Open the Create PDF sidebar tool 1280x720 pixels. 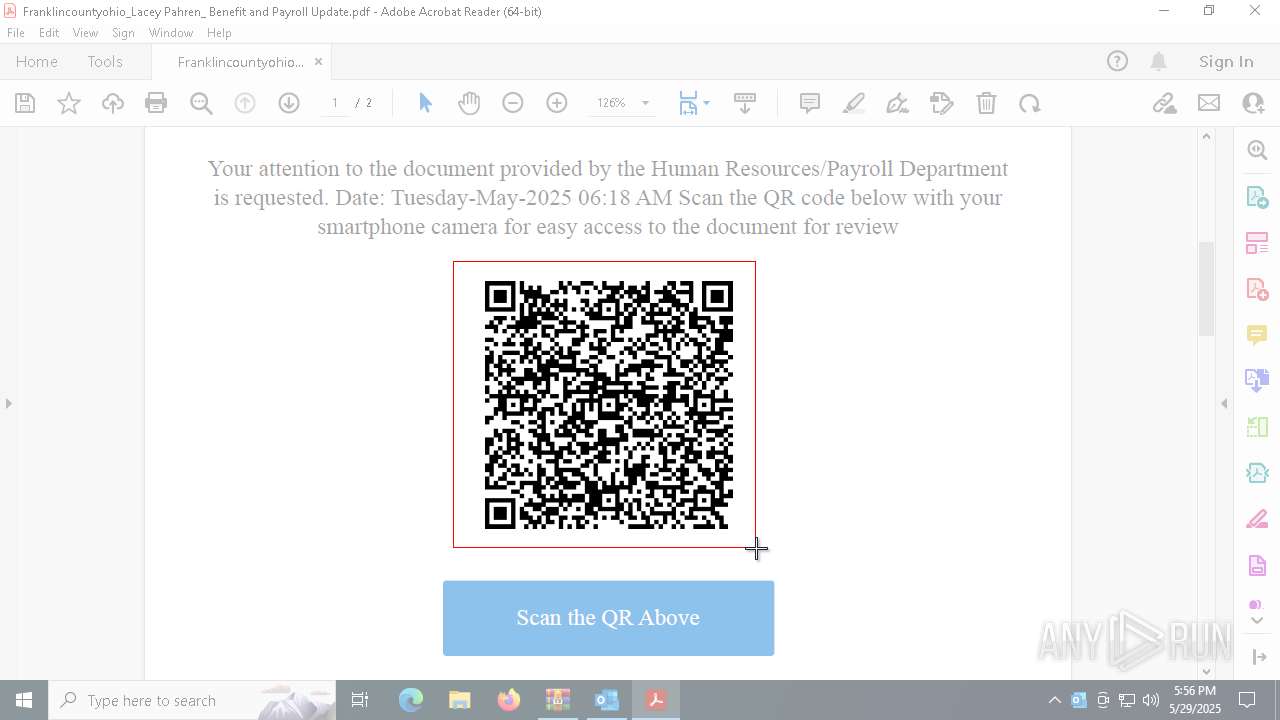click(1257, 289)
